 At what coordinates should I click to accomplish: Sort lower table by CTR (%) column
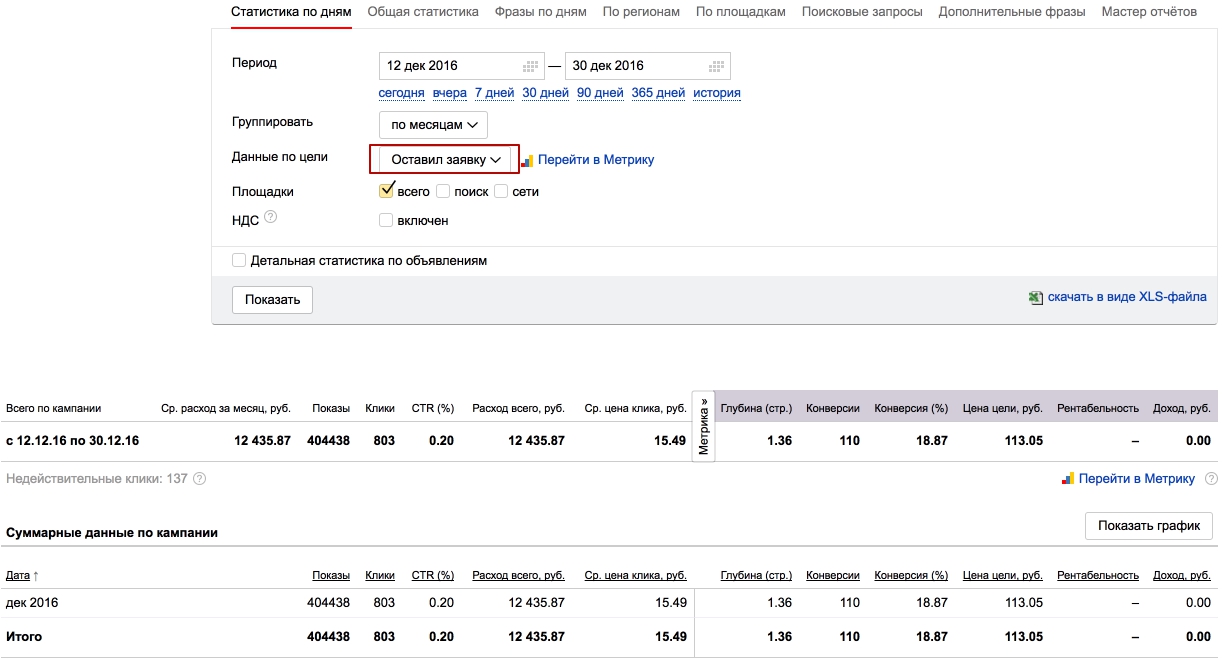(433, 575)
